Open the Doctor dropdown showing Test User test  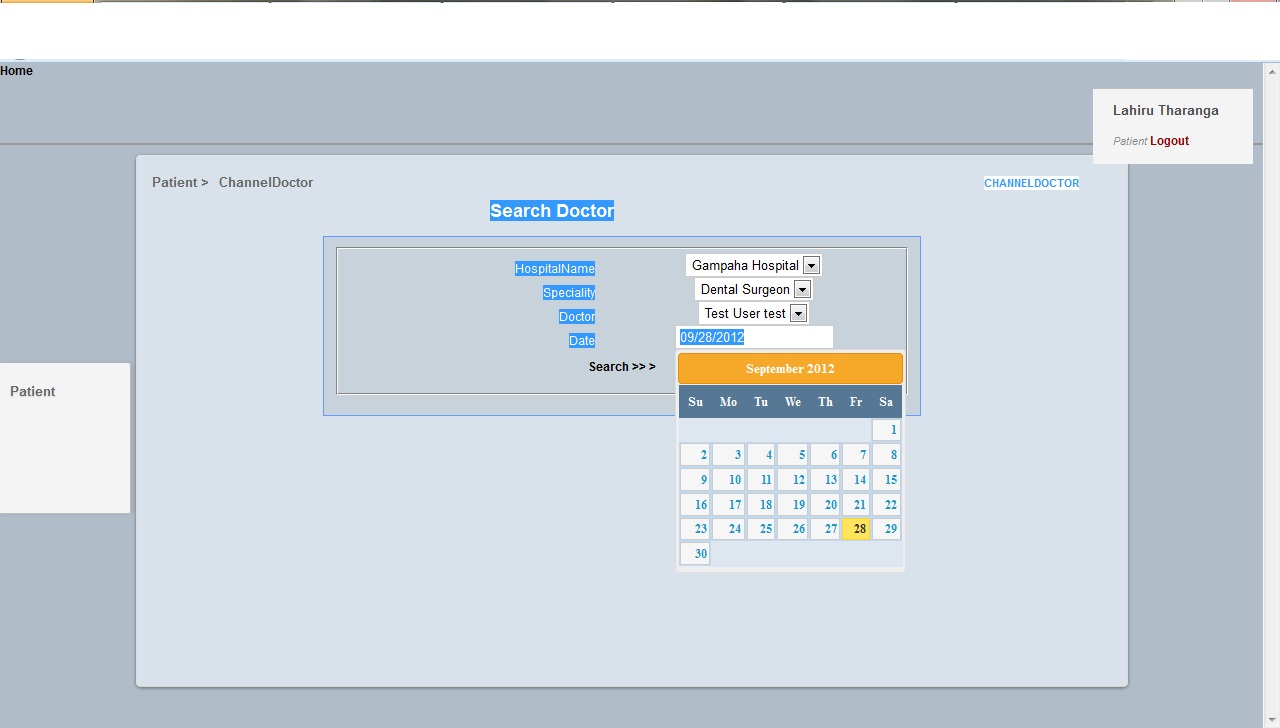pos(798,313)
